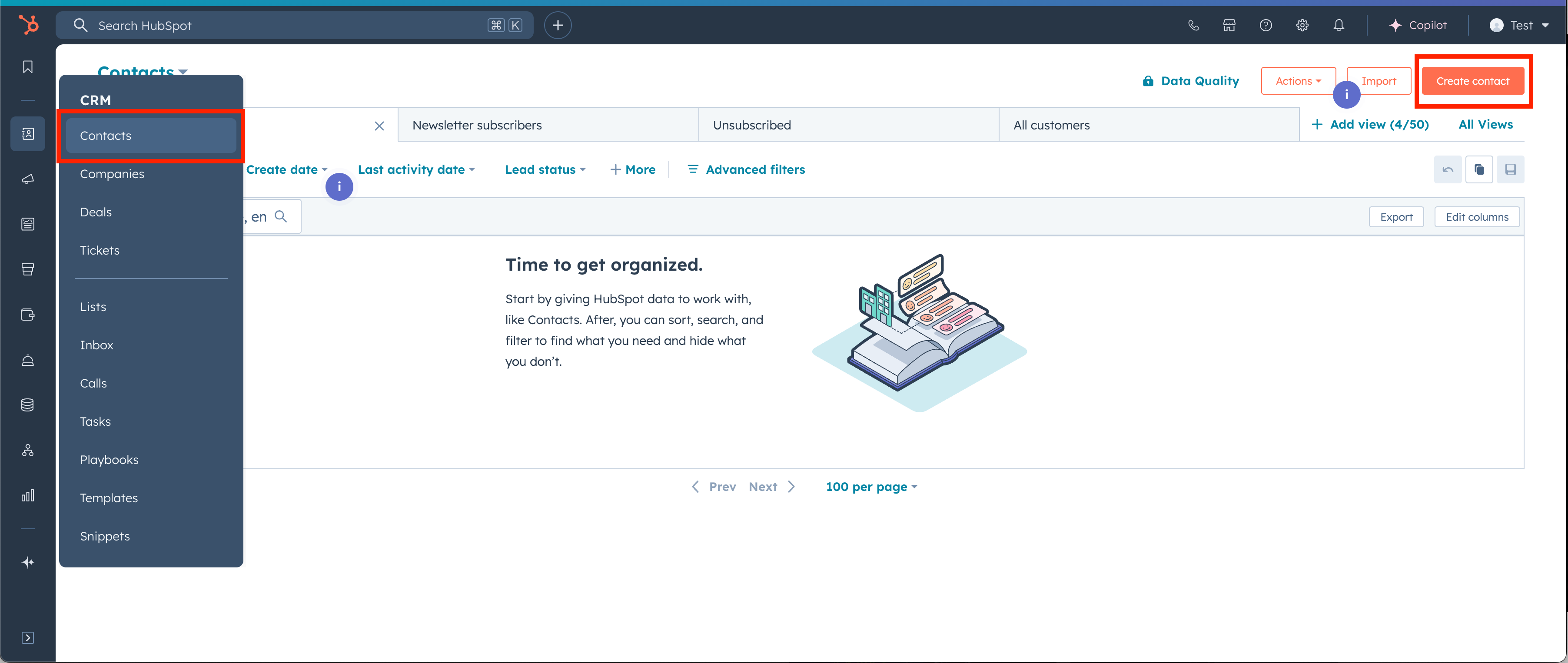Open the Create date filter dropdown
1568x663 pixels.
287,170
